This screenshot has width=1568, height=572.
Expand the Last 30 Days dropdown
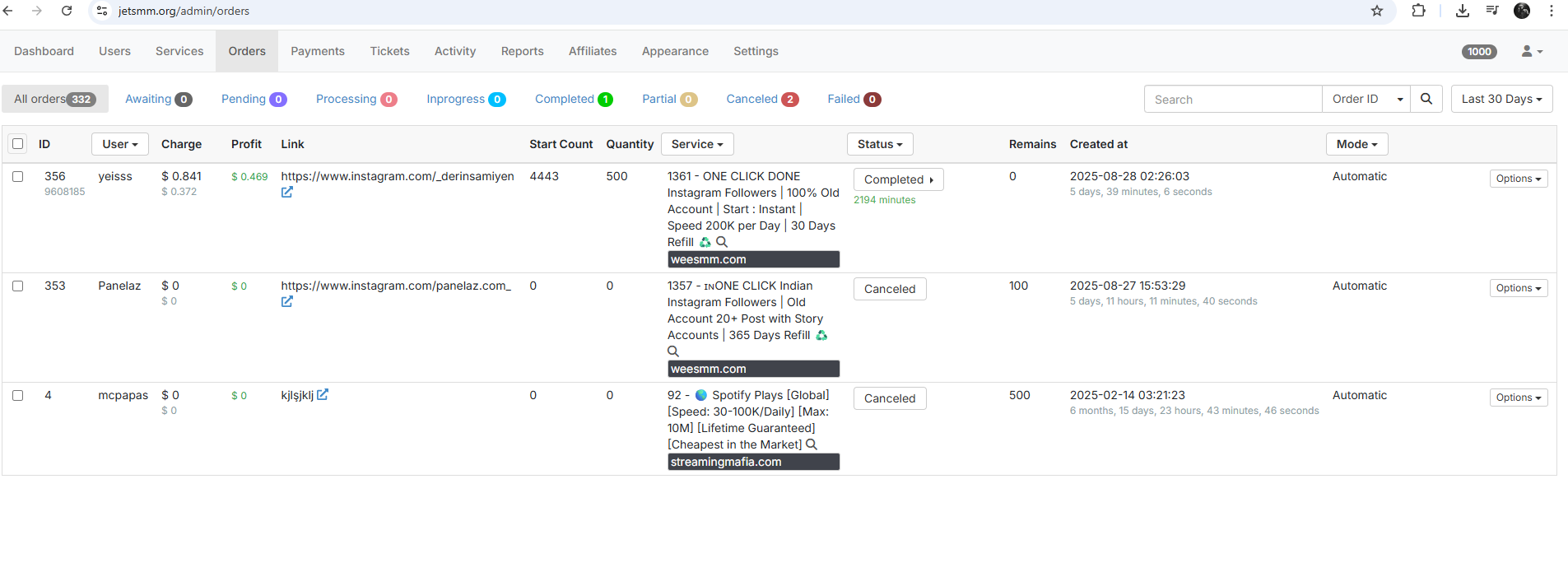(x=1501, y=99)
